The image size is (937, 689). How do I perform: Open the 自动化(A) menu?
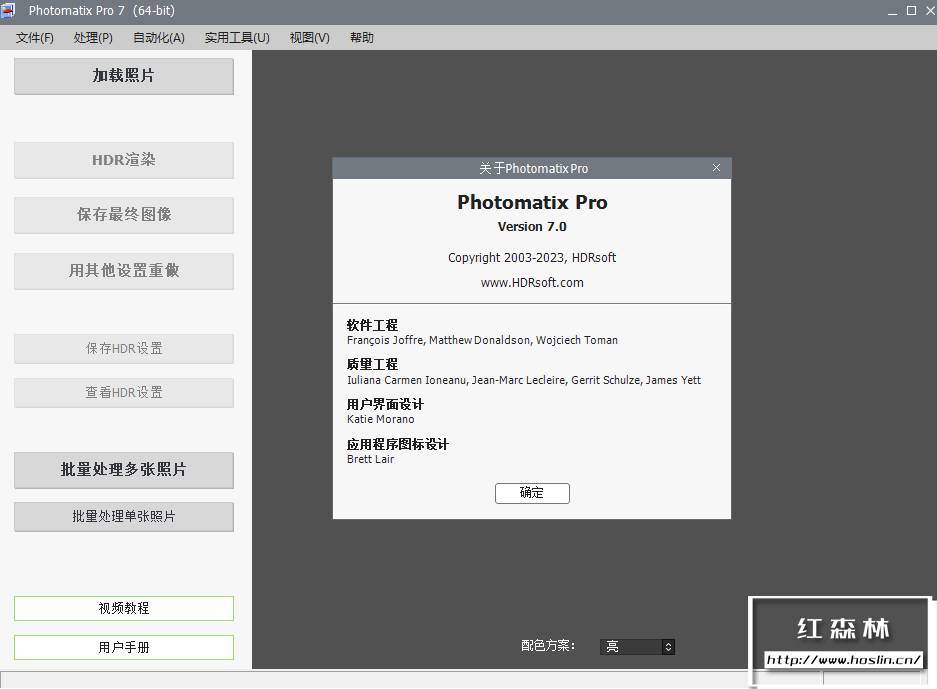click(x=158, y=38)
